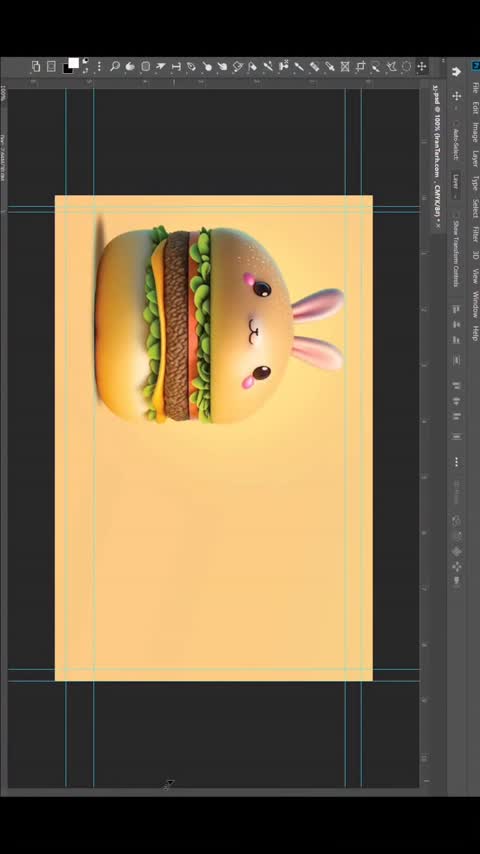Select the Frame tool icon
Screen dimensions: 480x854
pos(344,66)
